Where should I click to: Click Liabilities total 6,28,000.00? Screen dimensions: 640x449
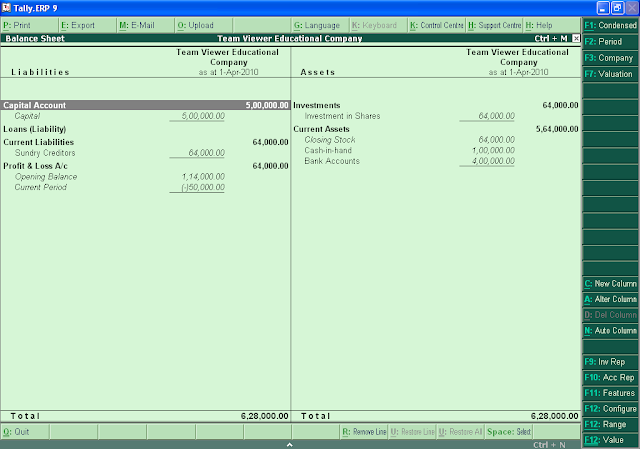pyautogui.click(x=264, y=416)
